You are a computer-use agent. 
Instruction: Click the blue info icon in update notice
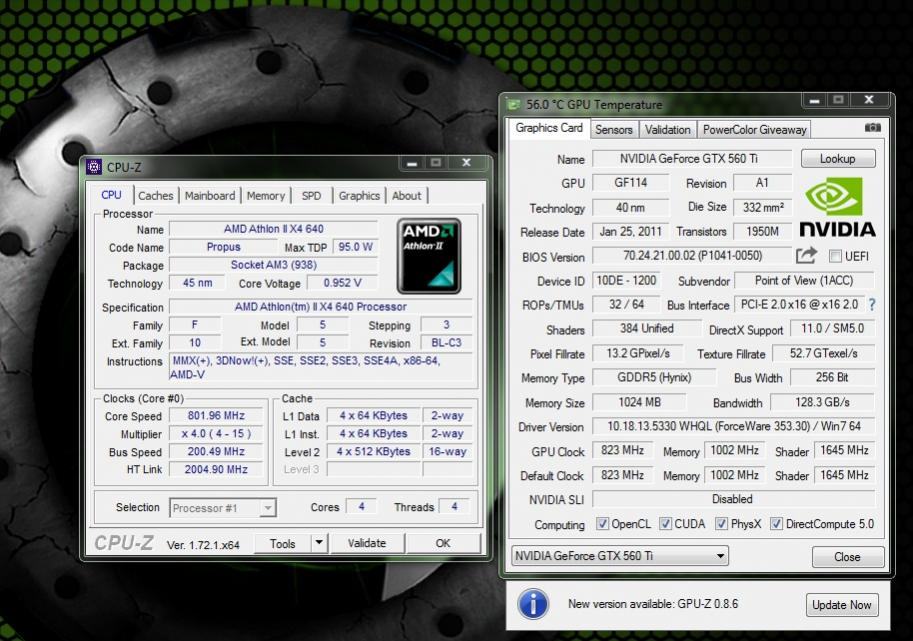point(533,604)
